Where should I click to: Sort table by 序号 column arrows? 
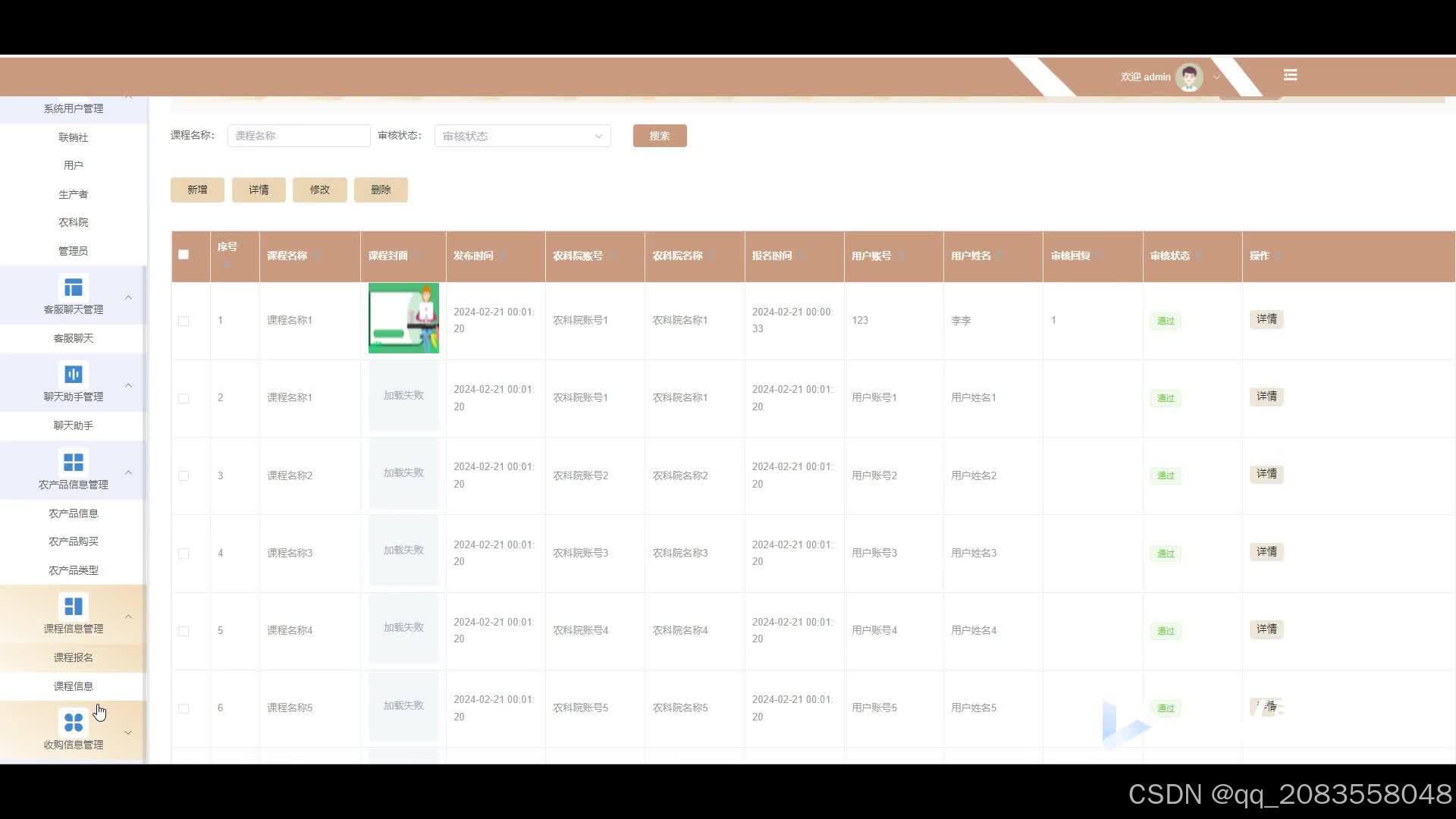pos(226,263)
